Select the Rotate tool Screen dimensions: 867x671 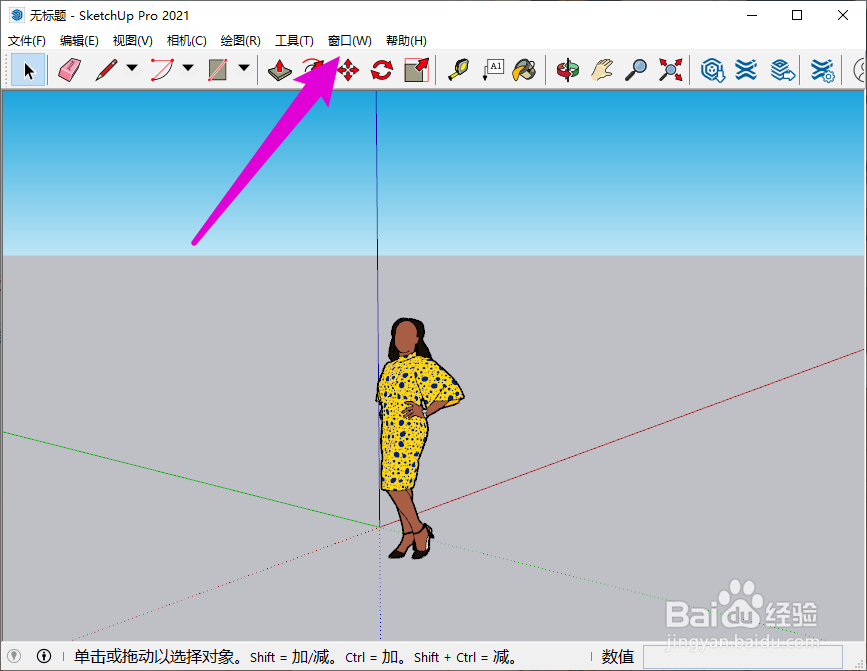click(381, 70)
